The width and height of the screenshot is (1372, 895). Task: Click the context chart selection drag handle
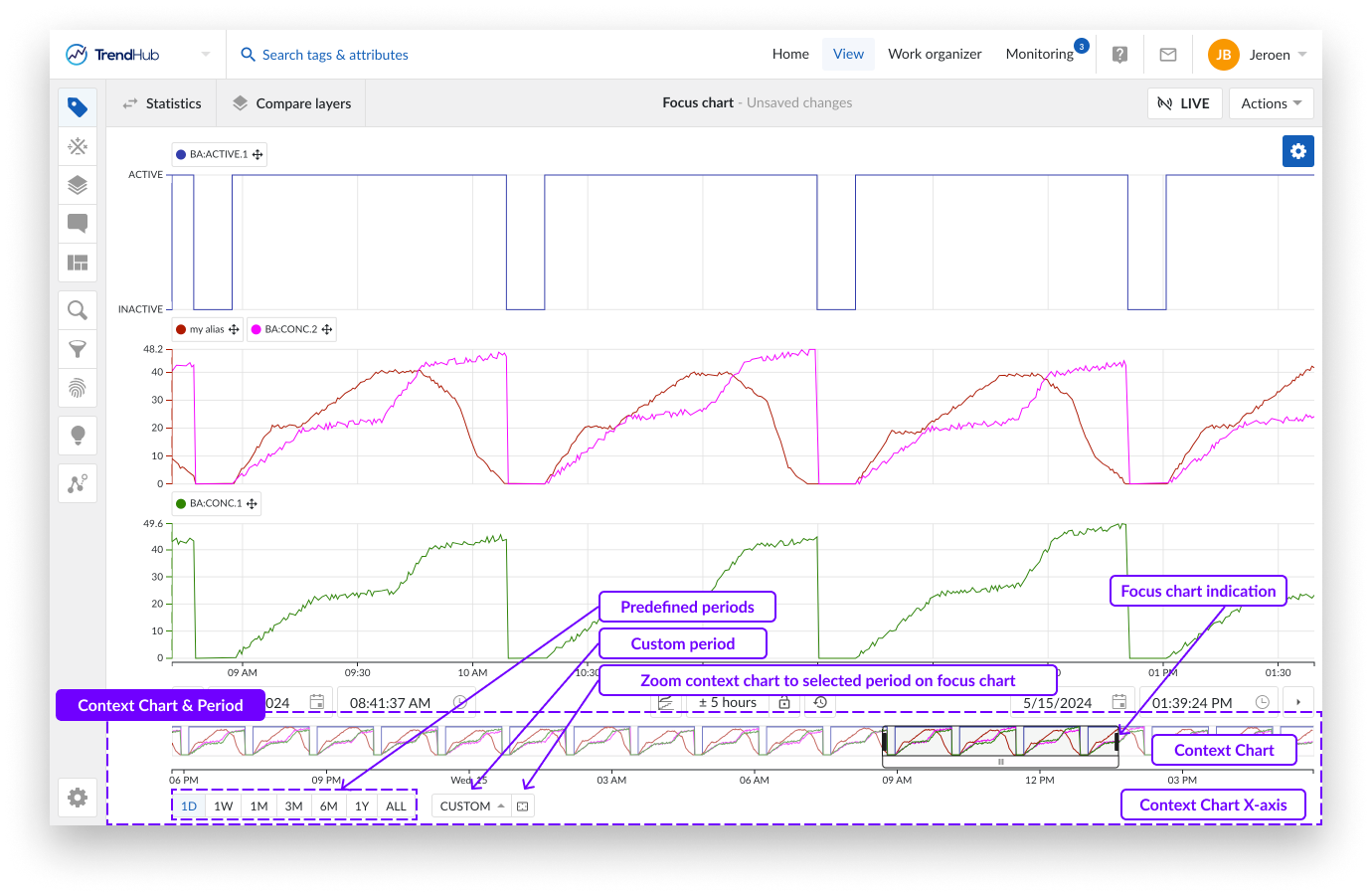coord(1000,762)
